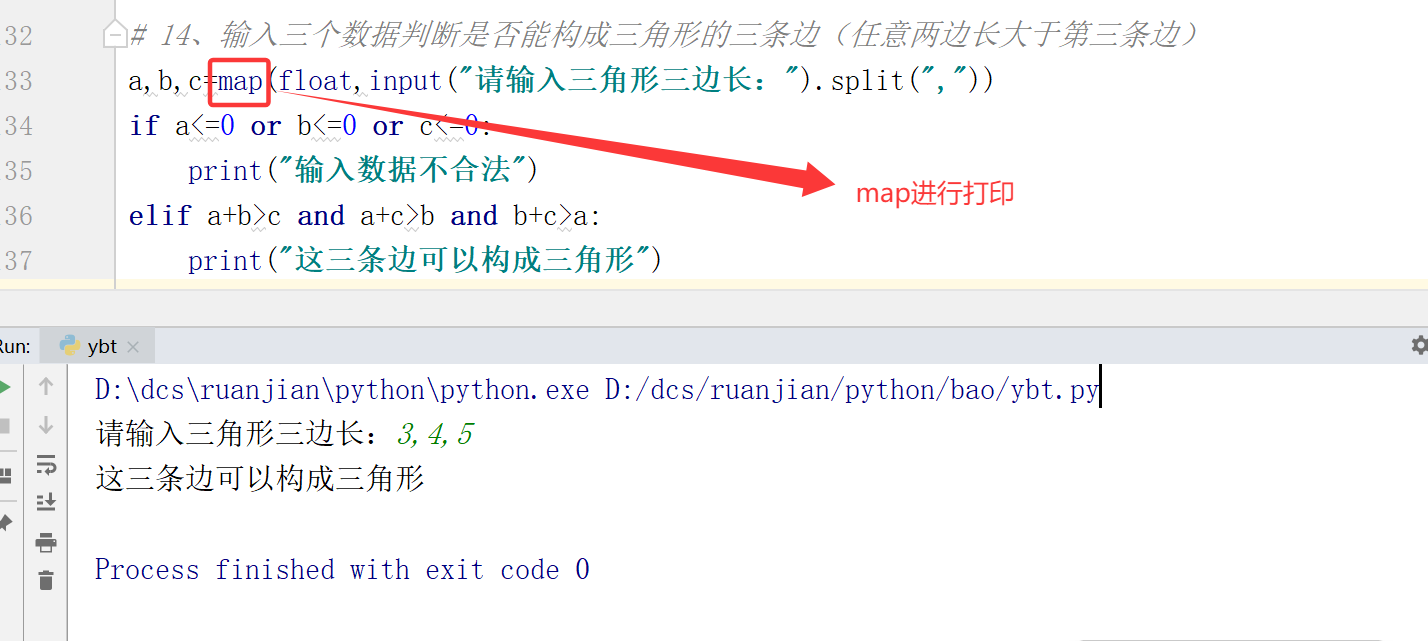Pin the Run tab with pin icon
The width and height of the screenshot is (1428, 641).
4,522
